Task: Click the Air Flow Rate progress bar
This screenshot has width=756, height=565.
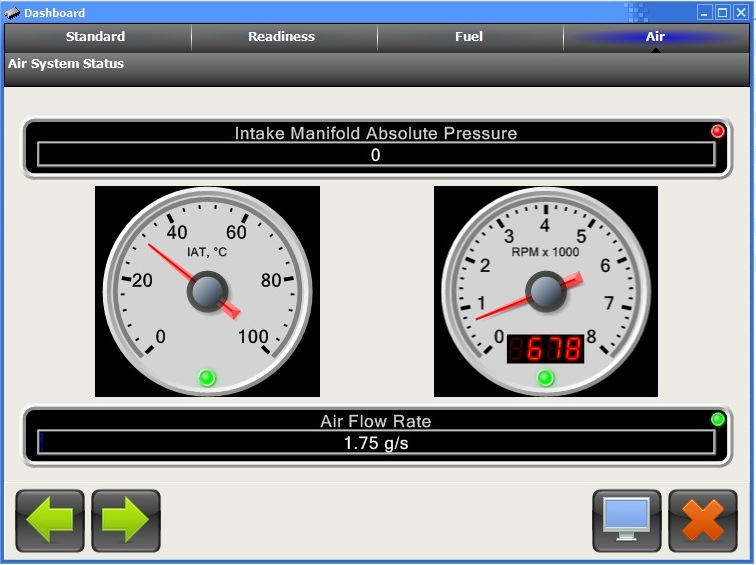Action: [x=376, y=443]
